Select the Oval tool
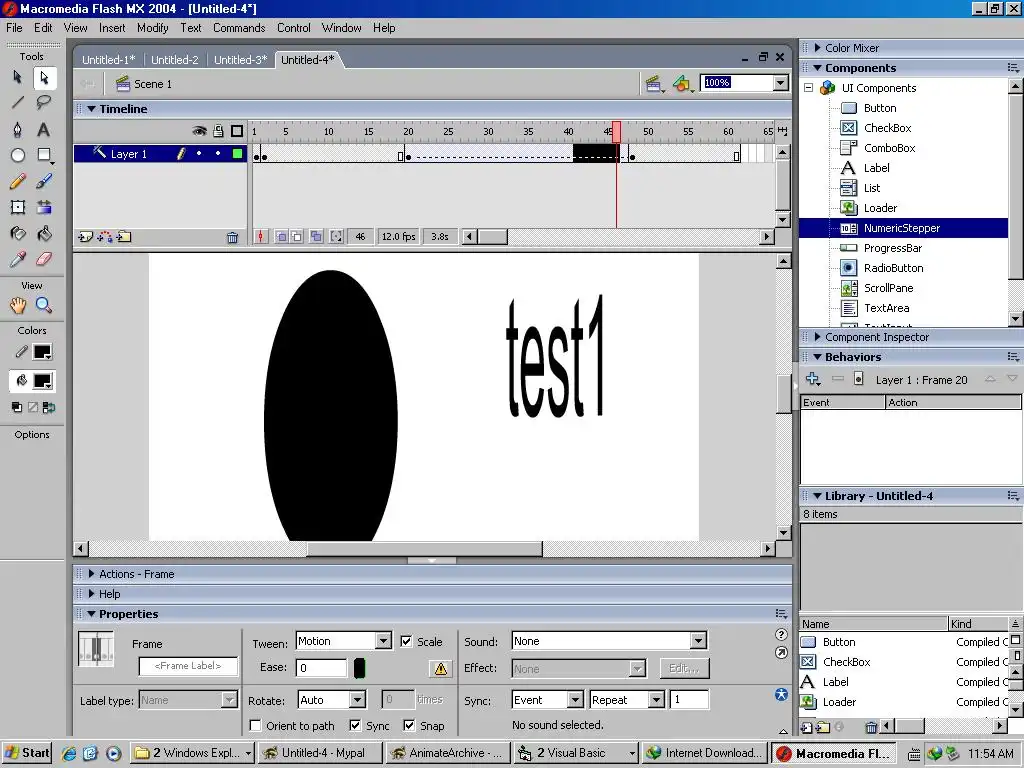 [18, 155]
